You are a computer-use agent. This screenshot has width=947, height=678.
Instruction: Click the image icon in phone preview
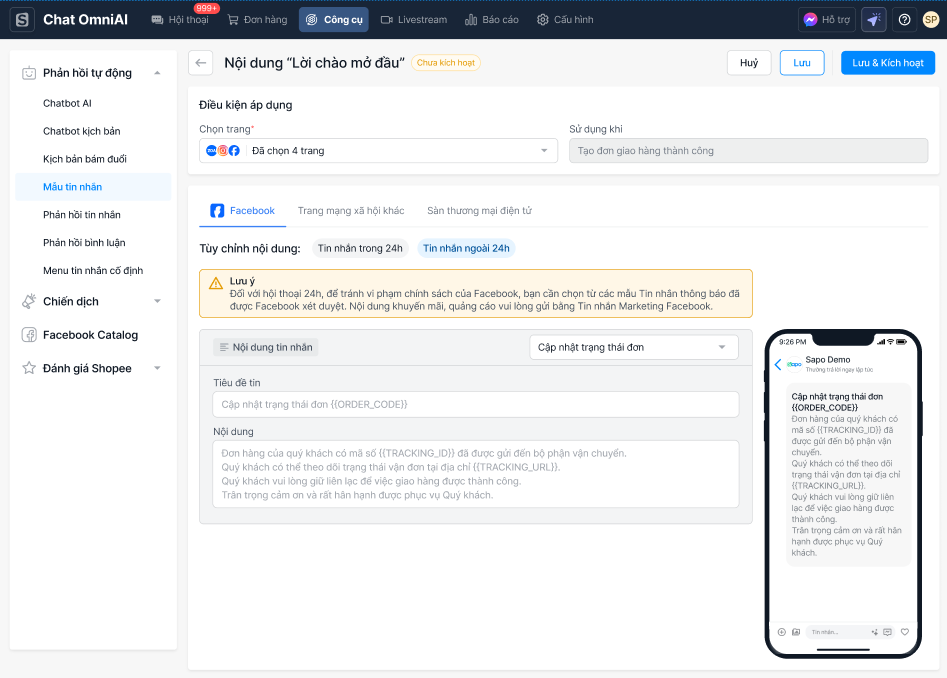coord(796,632)
